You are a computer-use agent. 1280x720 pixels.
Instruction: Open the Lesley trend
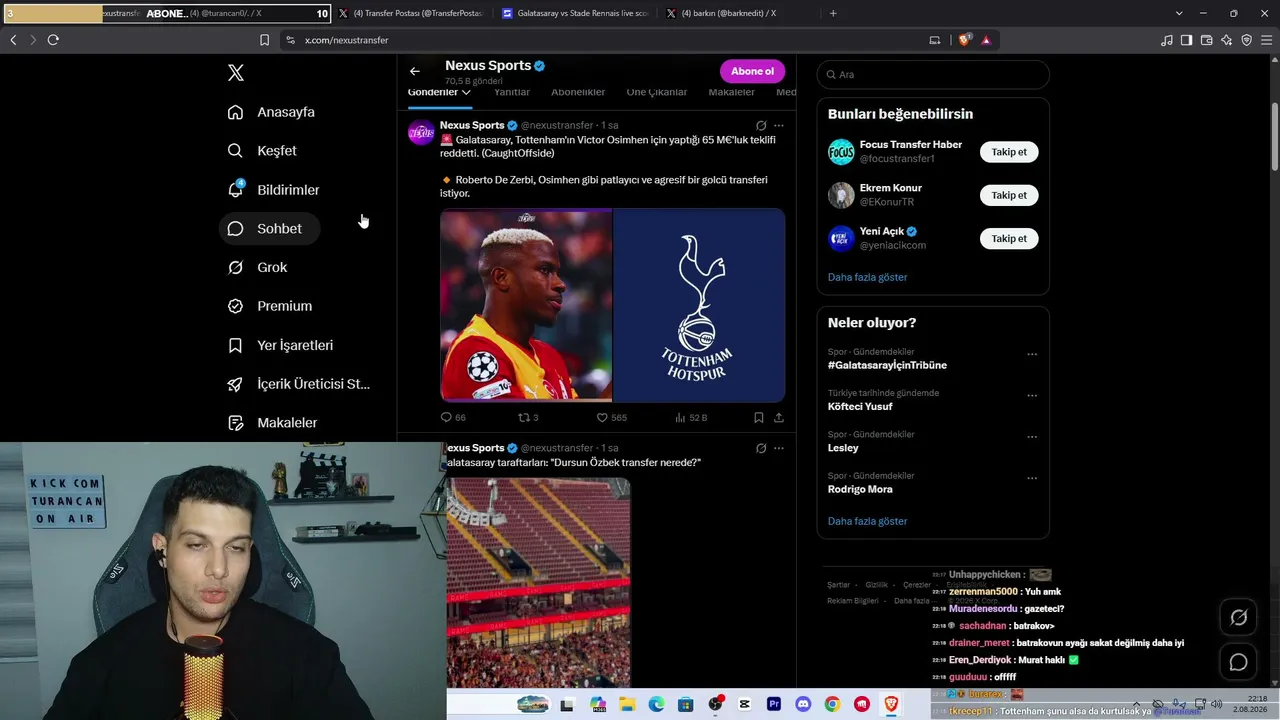coord(843,448)
